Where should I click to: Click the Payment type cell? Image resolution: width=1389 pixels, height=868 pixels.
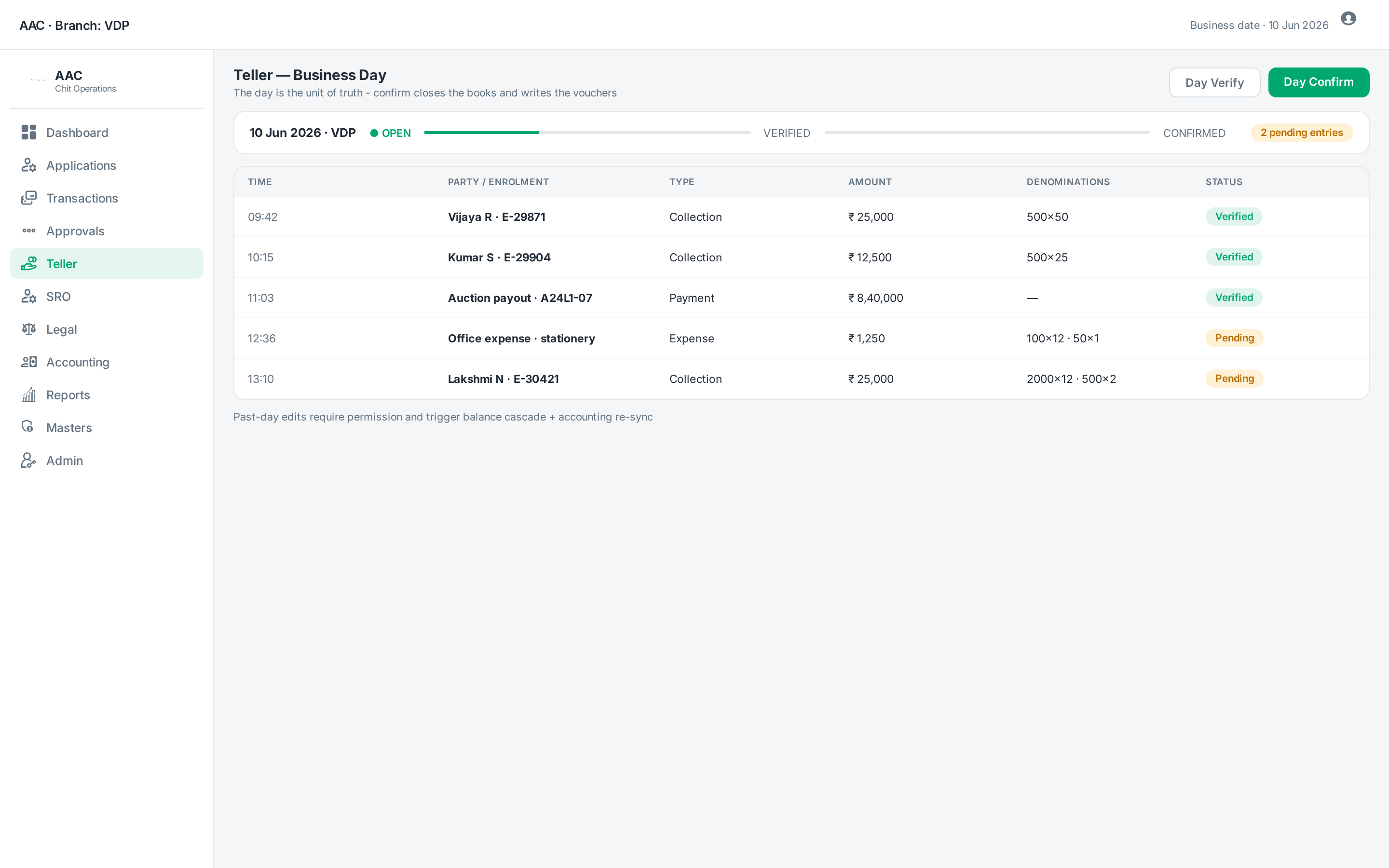coord(692,298)
